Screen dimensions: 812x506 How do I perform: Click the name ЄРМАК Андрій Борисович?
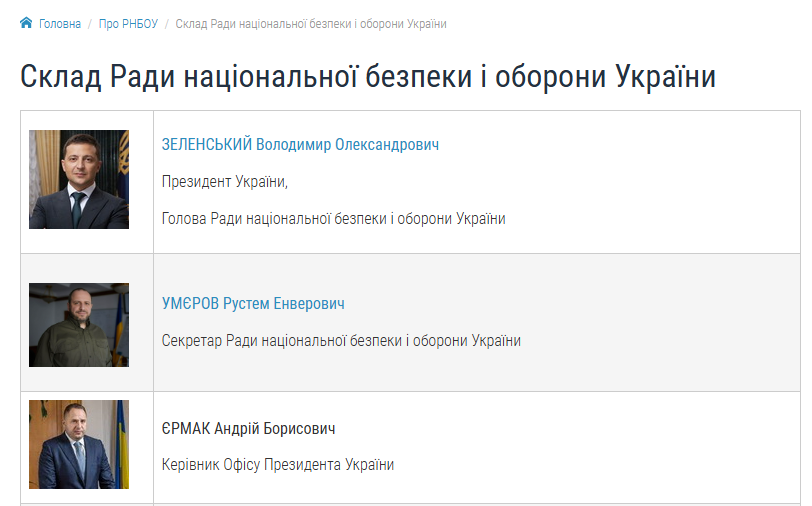pyautogui.click(x=248, y=429)
